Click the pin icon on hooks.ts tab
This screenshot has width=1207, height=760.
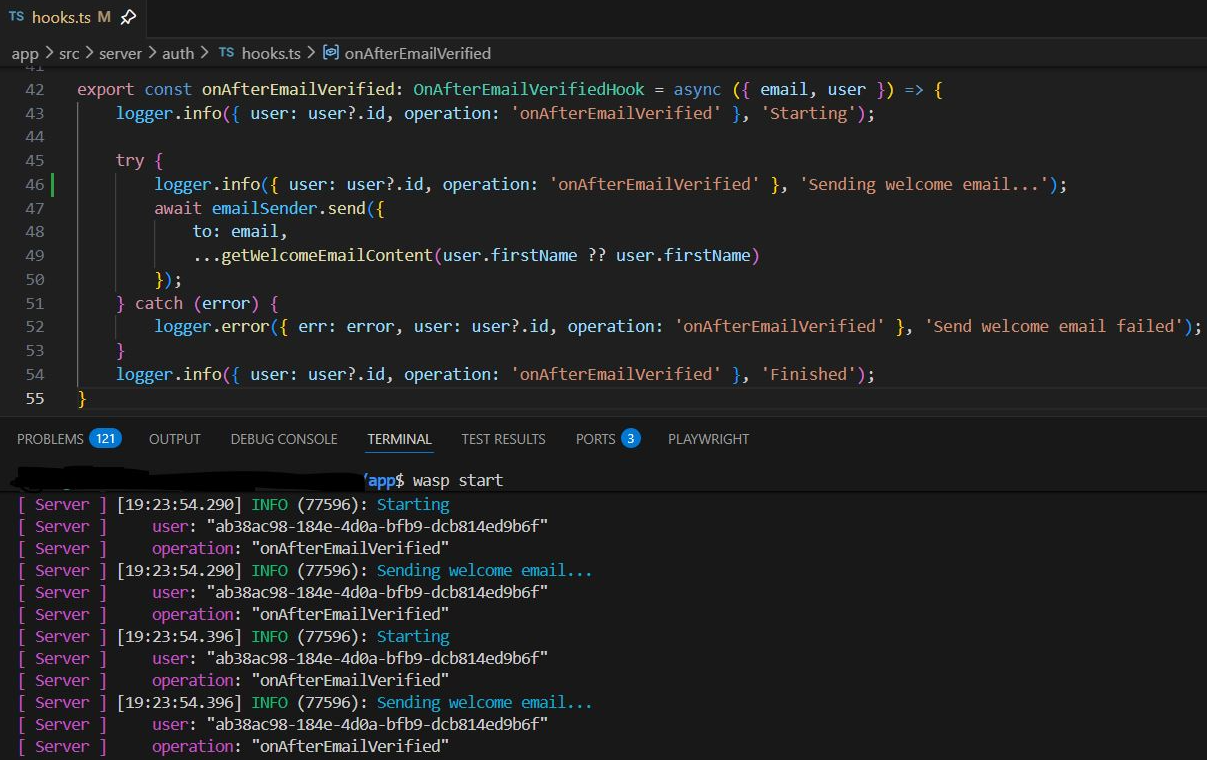(128, 17)
